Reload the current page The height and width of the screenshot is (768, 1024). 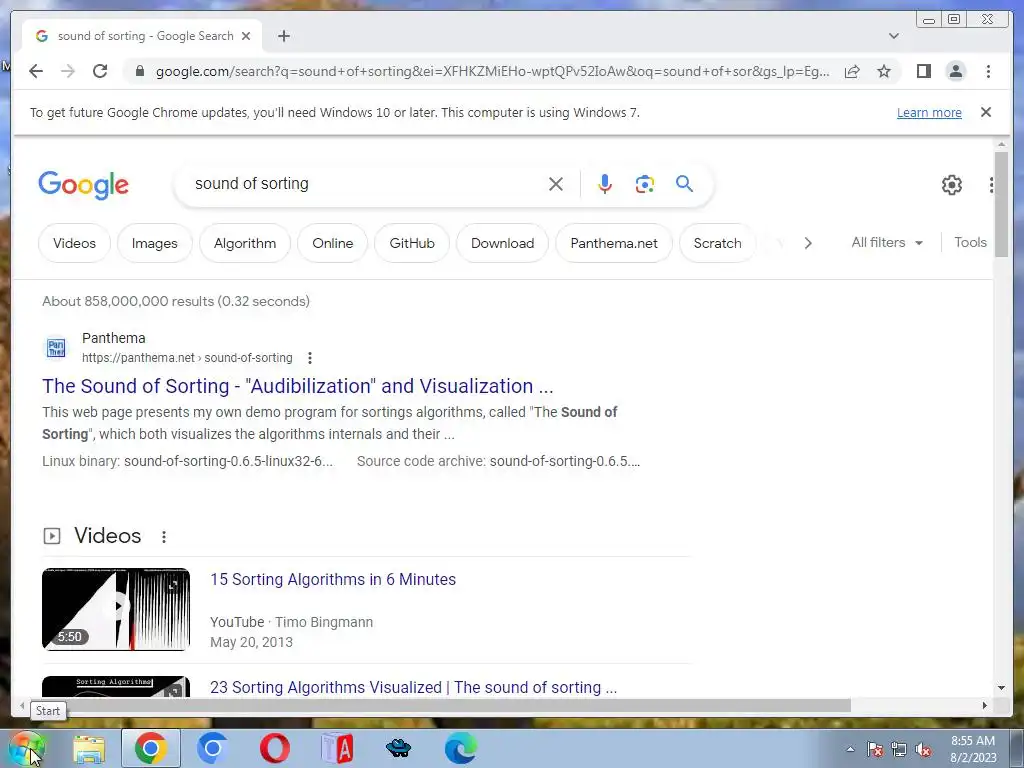pyautogui.click(x=100, y=71)
